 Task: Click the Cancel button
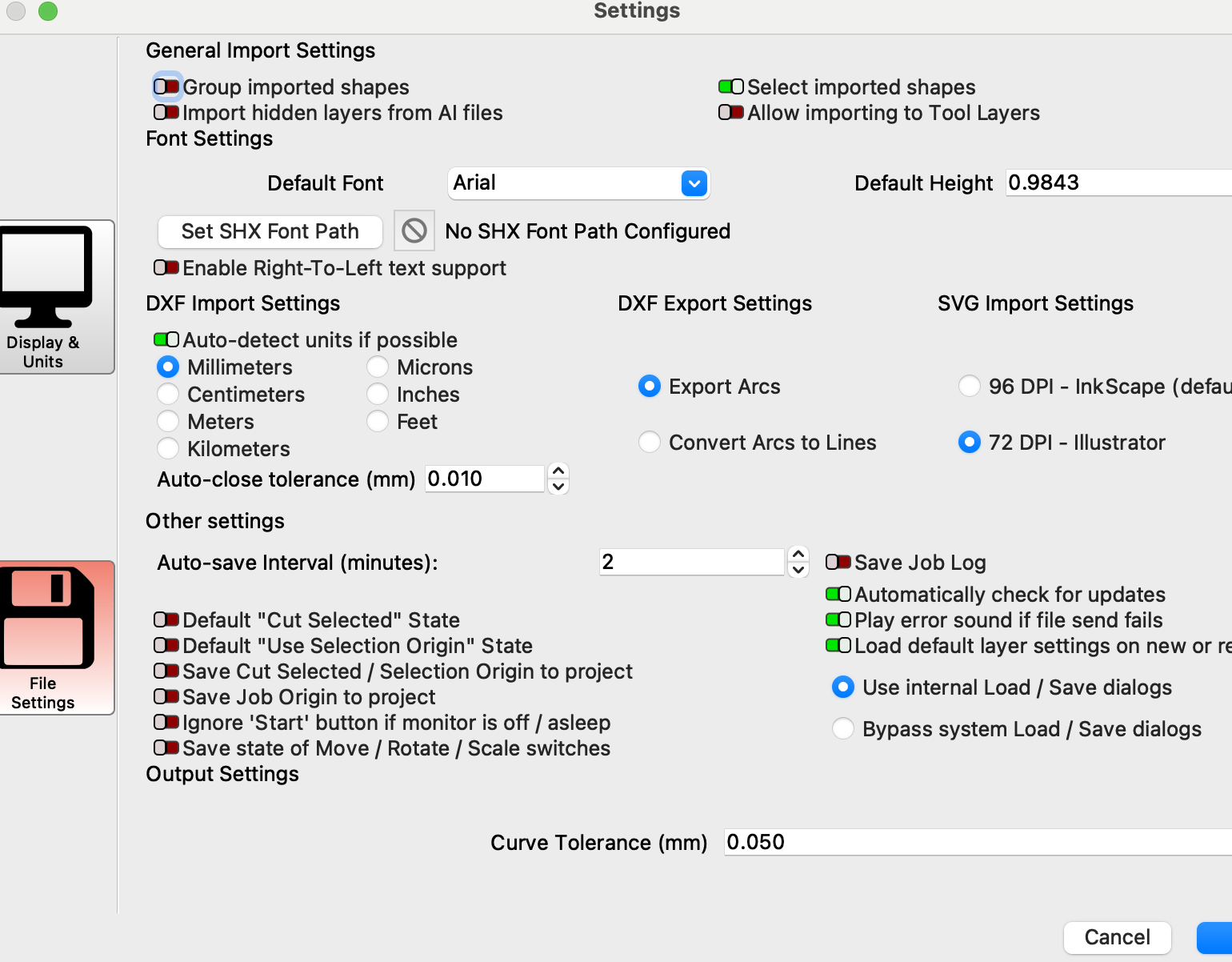[1118, 937]
